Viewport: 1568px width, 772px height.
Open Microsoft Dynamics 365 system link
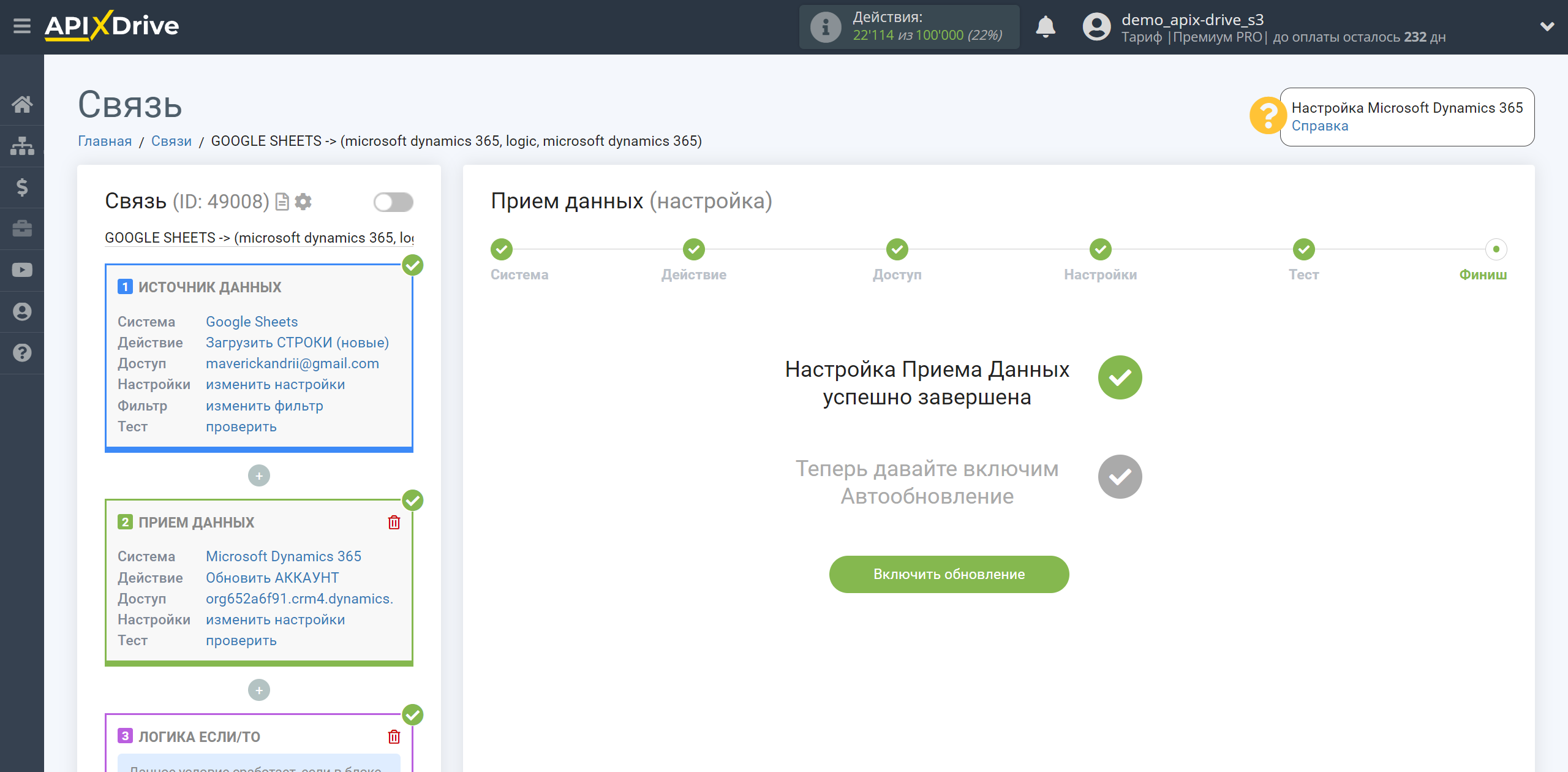point(283,556)
